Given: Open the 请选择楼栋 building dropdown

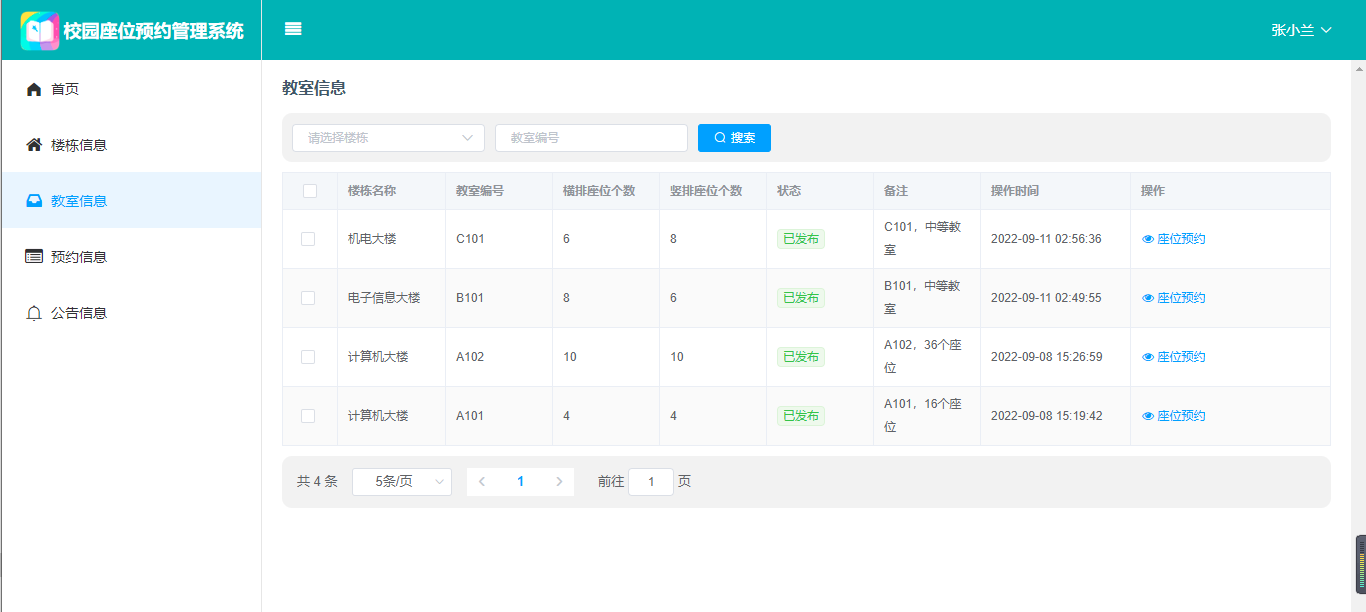Looking at the screenshot, I should (388, 138).
